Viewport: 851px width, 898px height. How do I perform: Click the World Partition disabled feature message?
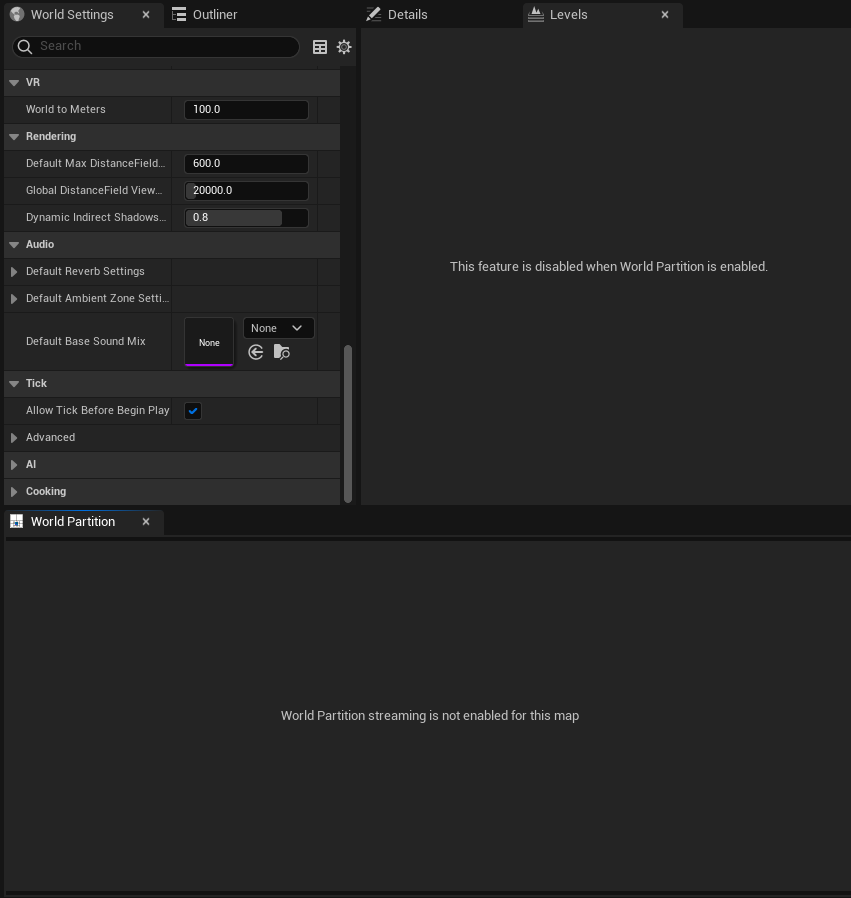point(609,266)
